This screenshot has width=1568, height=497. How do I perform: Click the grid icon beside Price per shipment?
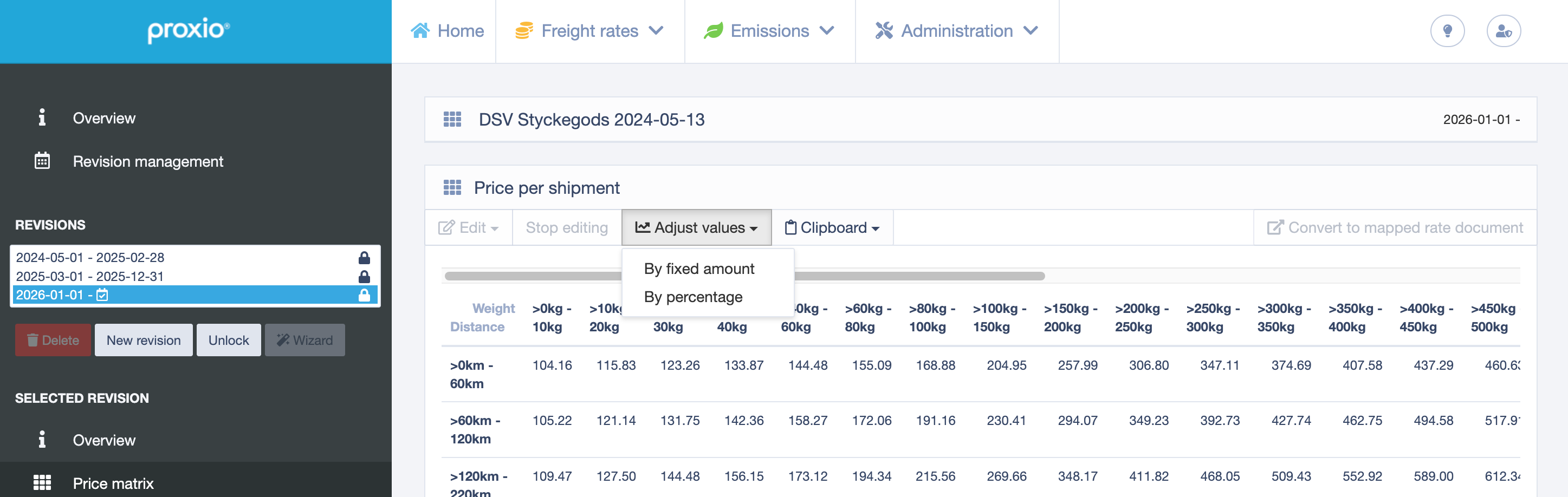pyautogui.click(x=452, y=187)
